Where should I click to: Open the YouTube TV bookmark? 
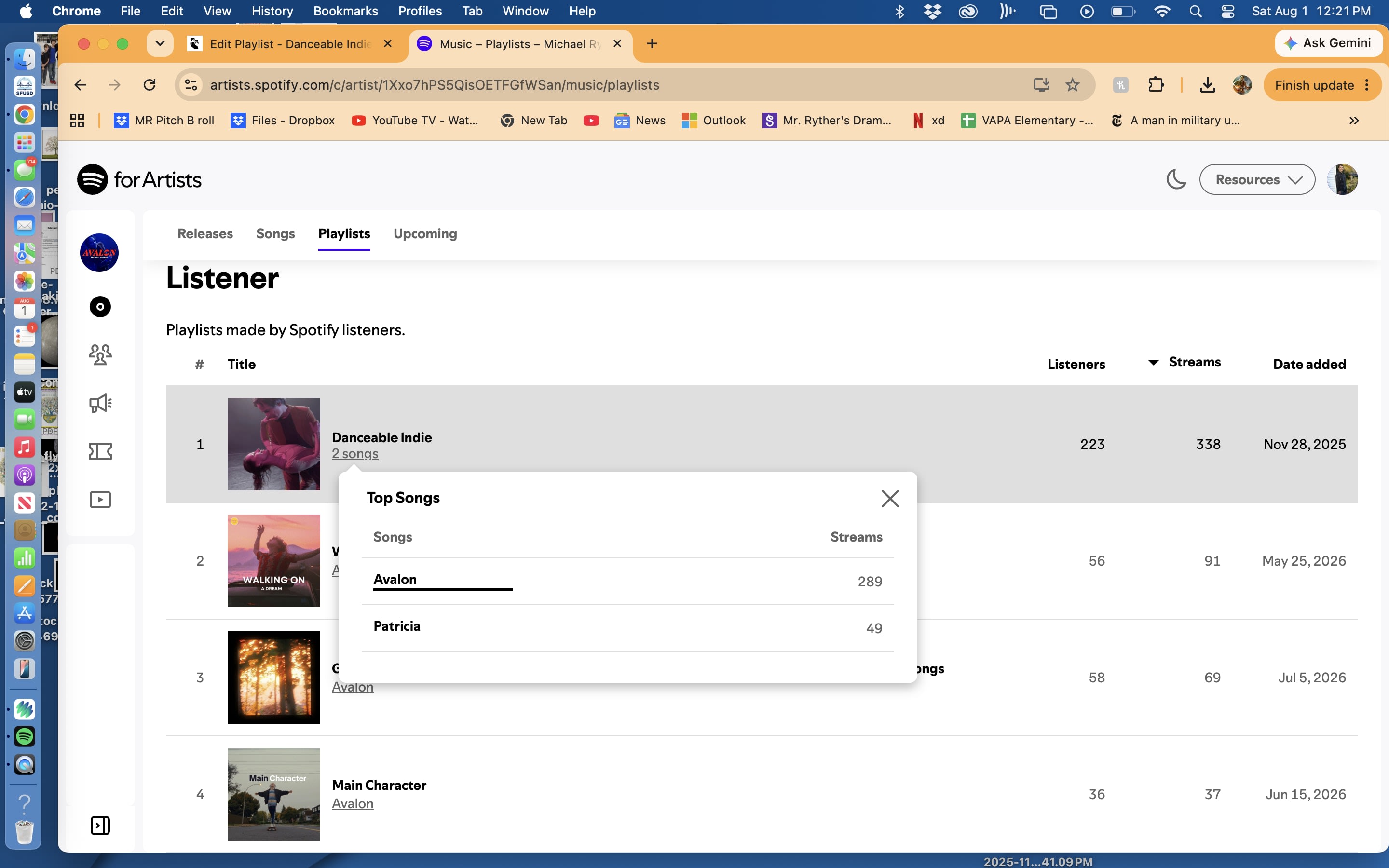(x=415, y=121)
